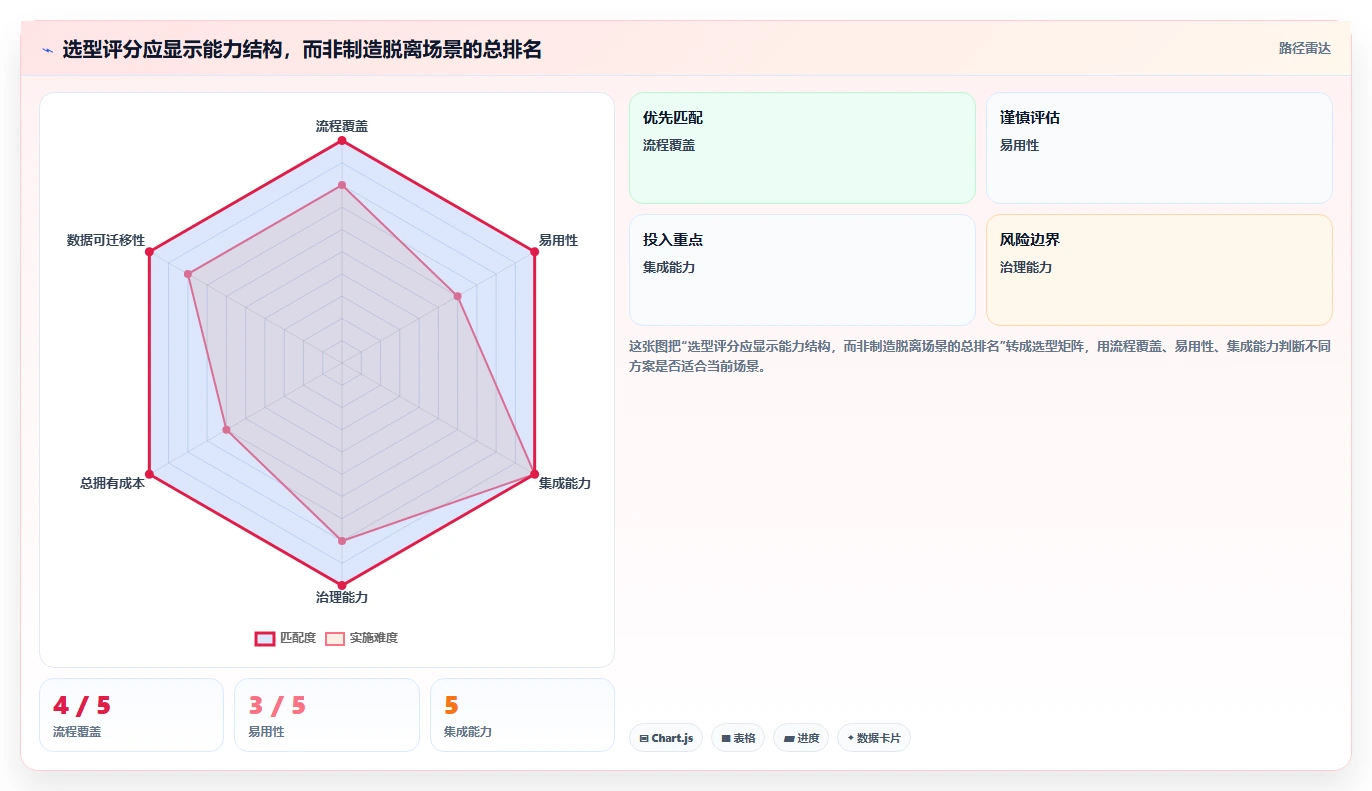The image size is (1372, 791).
Task: Click the 实施难度 data point on 数据可迁移性 axis
Action: pyautogui.click(x=188, y=274)
